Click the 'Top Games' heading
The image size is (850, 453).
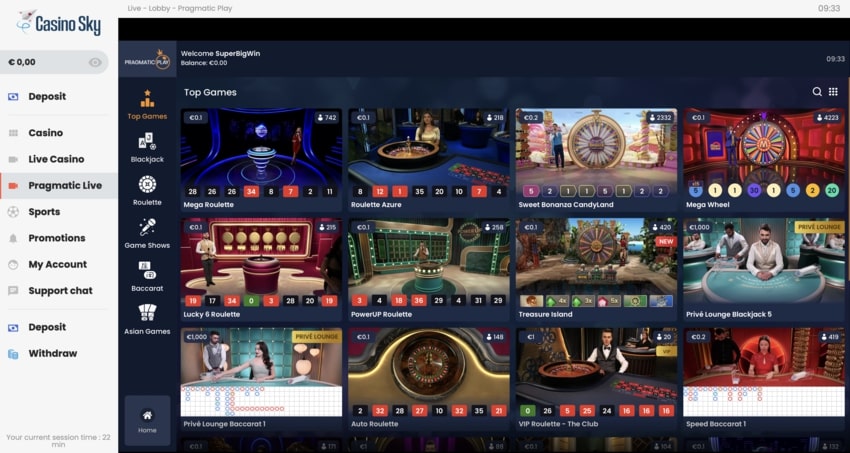(210, 92)
